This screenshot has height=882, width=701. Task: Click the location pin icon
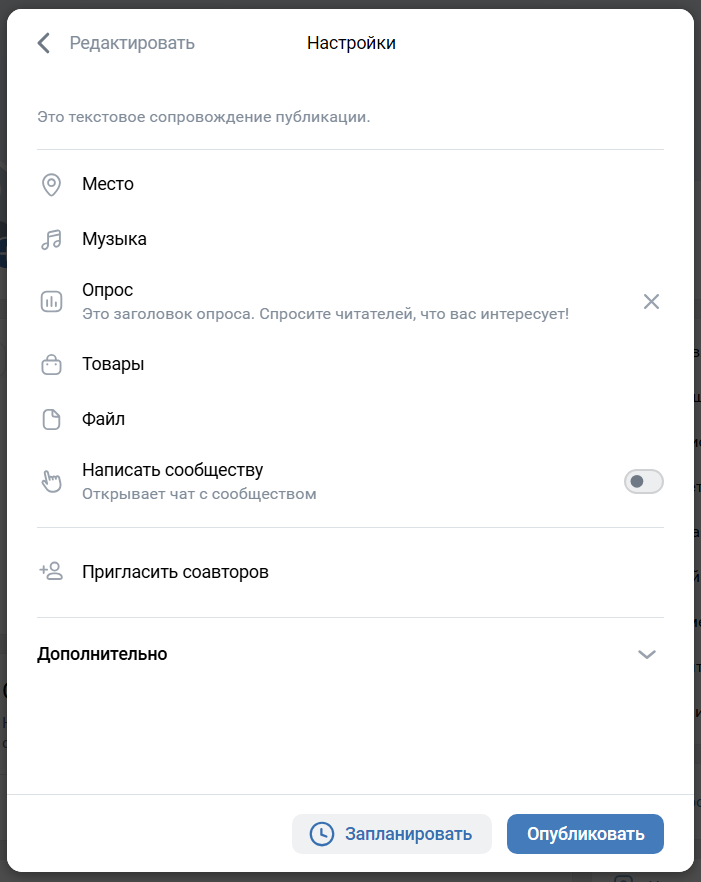(x=51, y=184)
